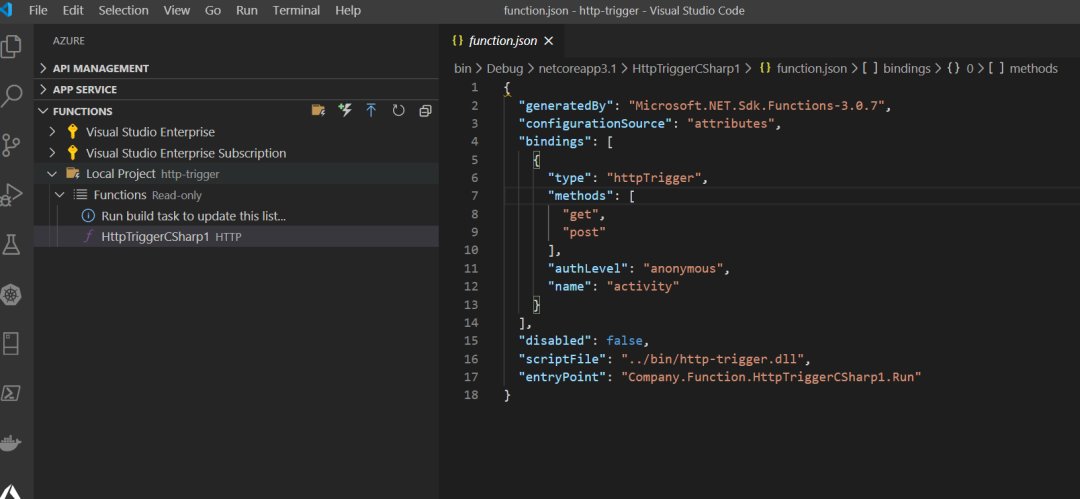Open the Terminal menu
The width and height of the screenshot is (1080, 499).
coord(296,10)
